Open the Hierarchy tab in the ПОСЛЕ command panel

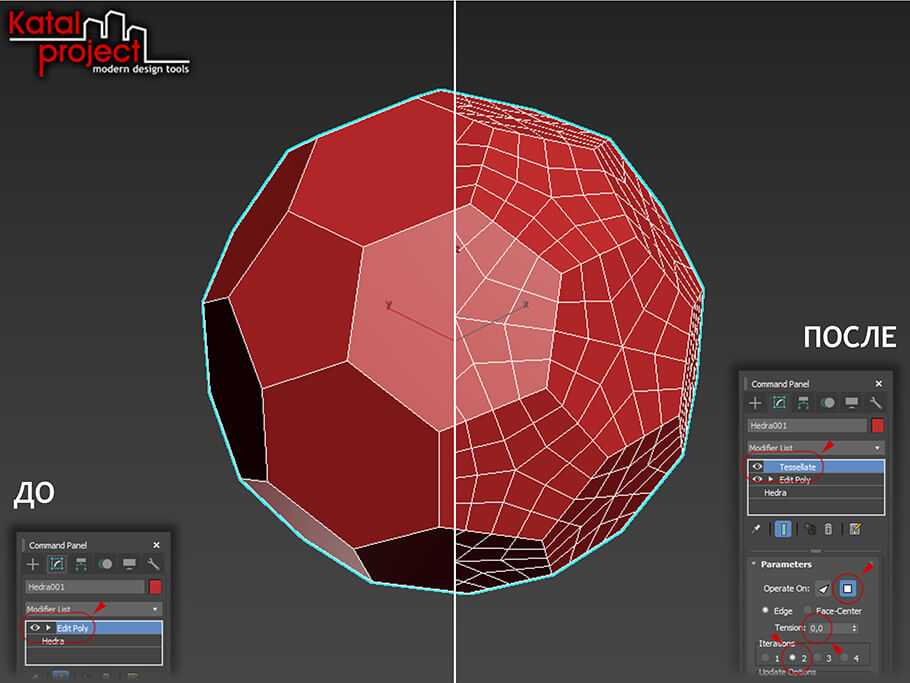[x=804, y=403]
